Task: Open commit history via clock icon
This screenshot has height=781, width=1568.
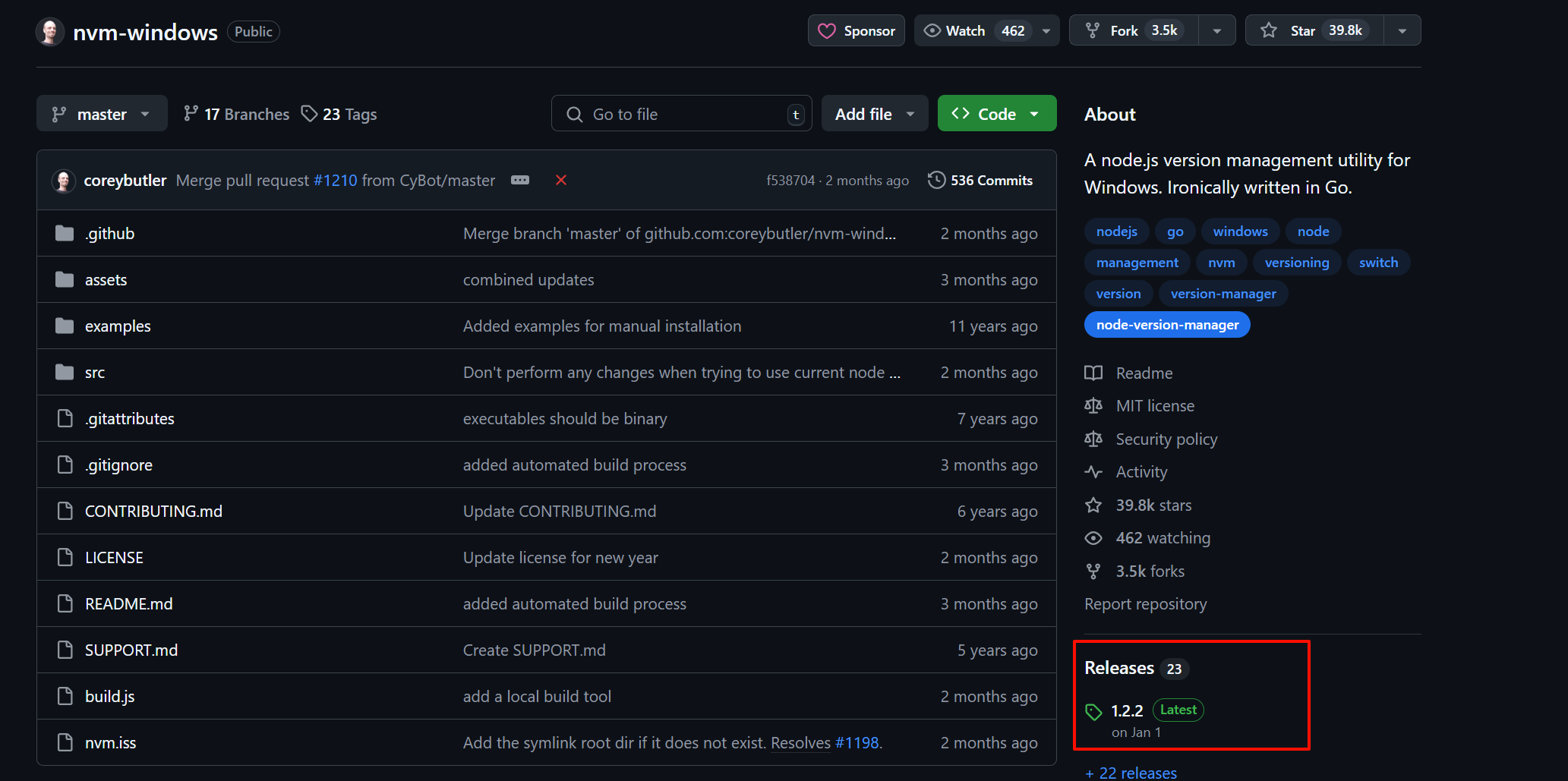Action: (x=936, y=180)
